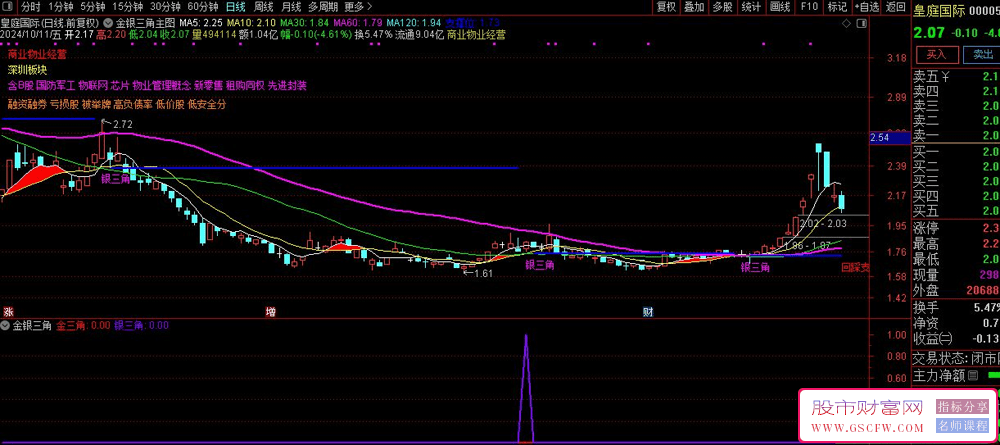Image resolution: width=1000 pixels, height=445 pixels.
Task: Click the 换手 turnover row
Action: click(x=955, y=307)
